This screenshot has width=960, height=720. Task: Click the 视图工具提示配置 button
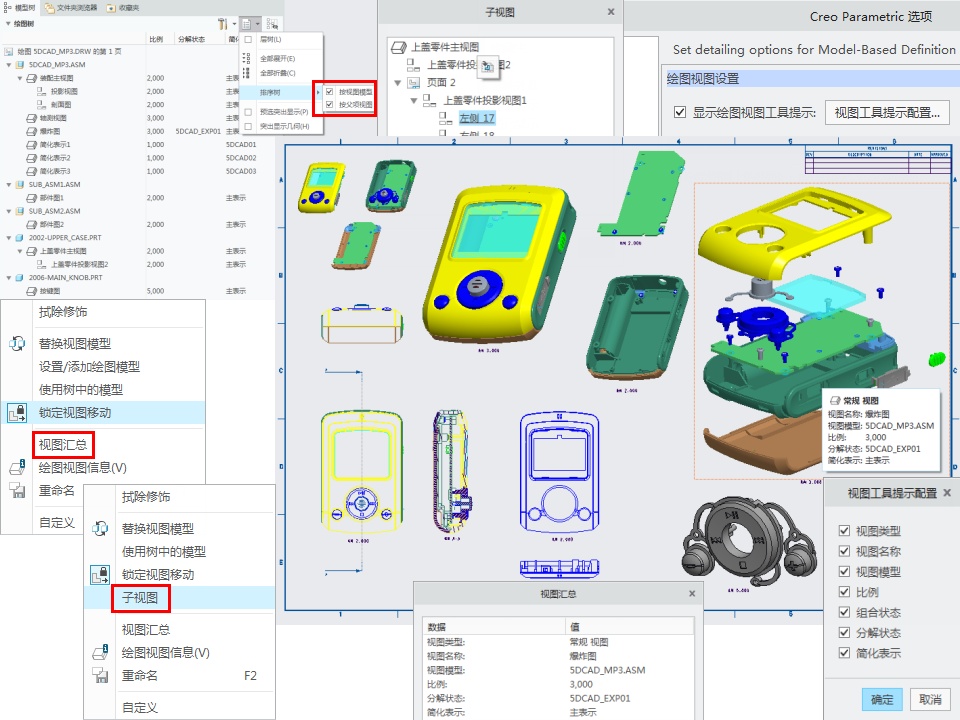(886, 113)
